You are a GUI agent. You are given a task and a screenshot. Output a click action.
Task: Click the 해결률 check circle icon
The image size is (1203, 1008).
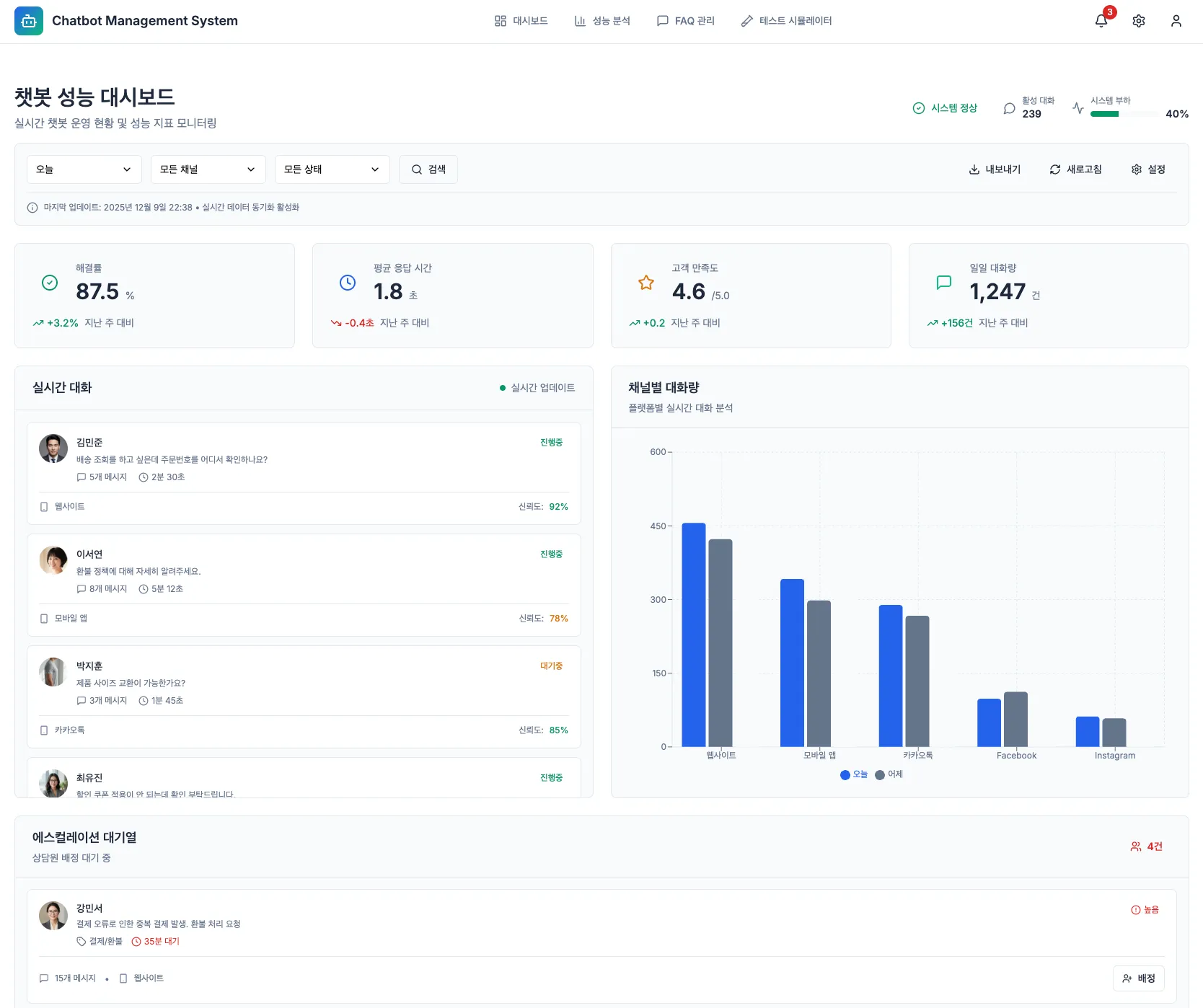pyautogui.click(x=50, y=283)
